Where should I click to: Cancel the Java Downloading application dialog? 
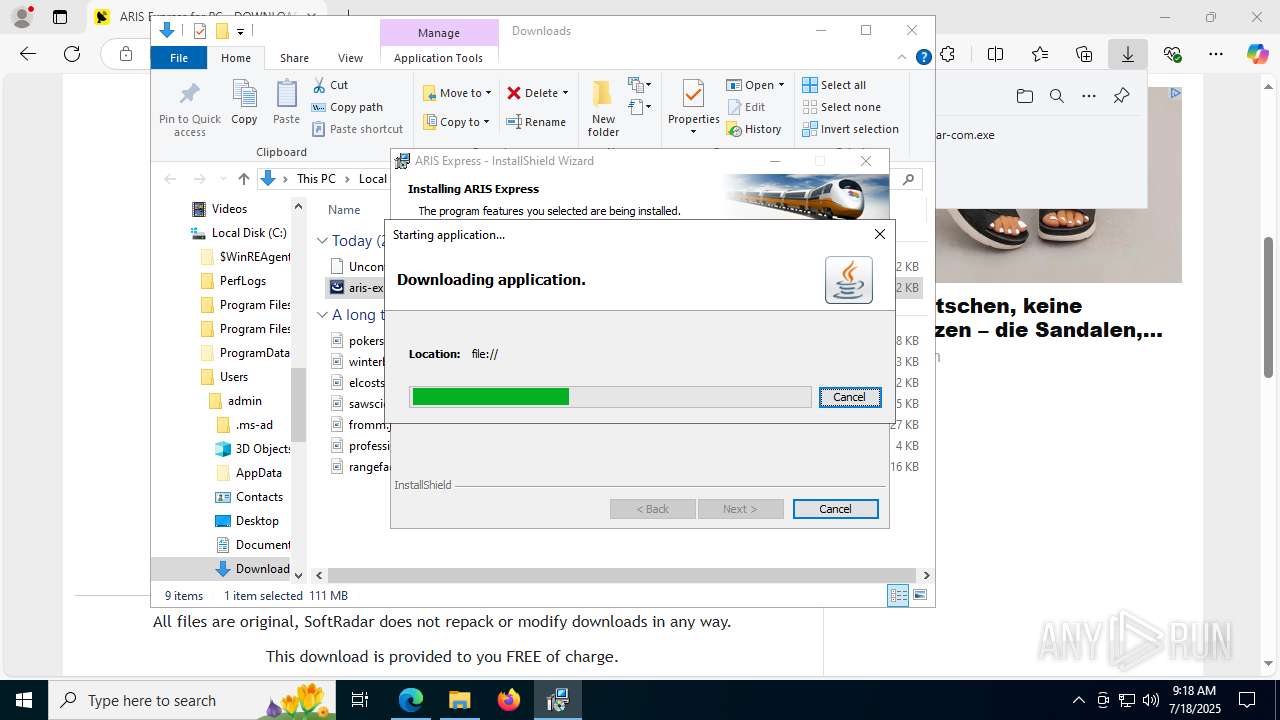[x=850, y=397]
